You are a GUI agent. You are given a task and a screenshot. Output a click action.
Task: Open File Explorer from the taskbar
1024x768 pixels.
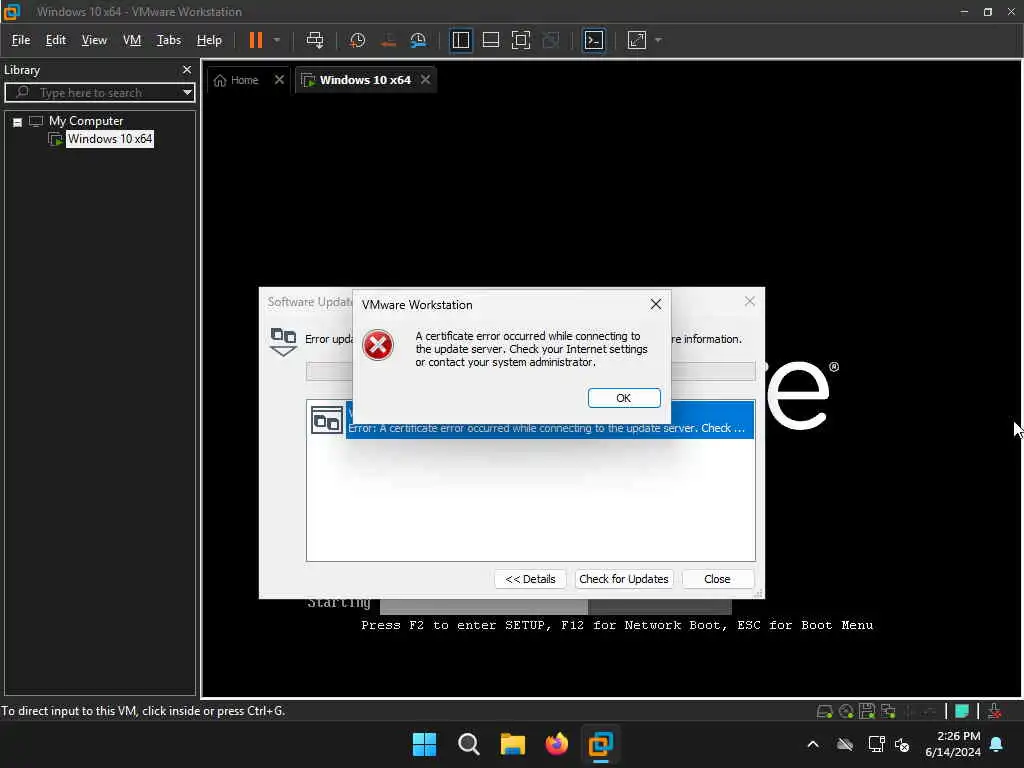pos(513,744)
